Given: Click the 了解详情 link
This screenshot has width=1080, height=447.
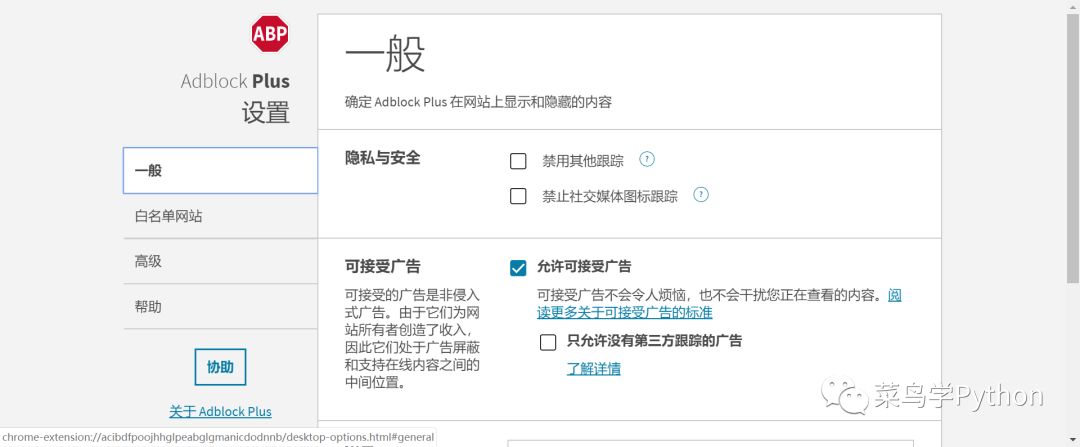Looking at the screenshot, I should (594, 368).
